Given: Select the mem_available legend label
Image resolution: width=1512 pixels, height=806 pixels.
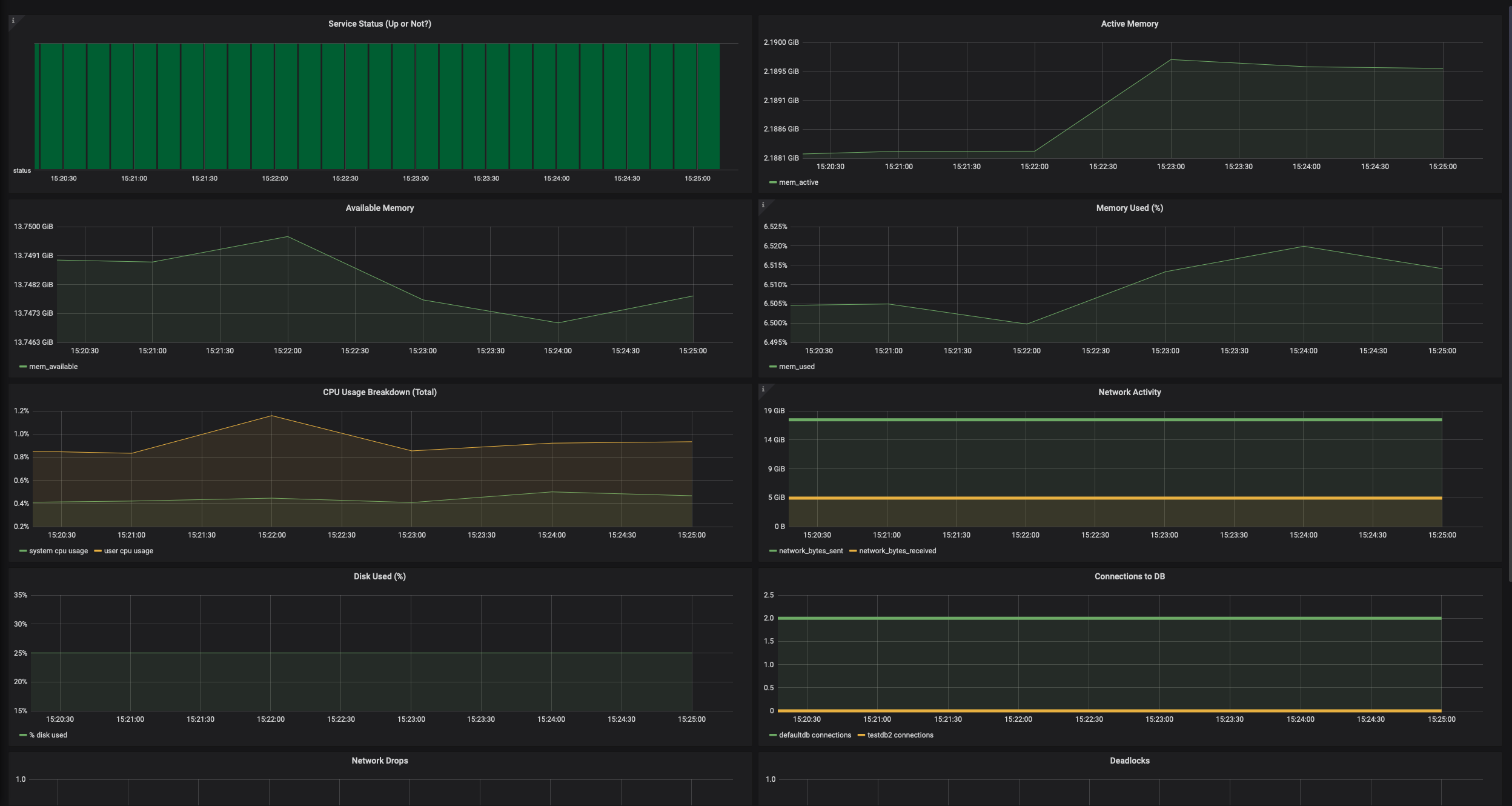Looking at the screenshot, I should pos(52,366).
